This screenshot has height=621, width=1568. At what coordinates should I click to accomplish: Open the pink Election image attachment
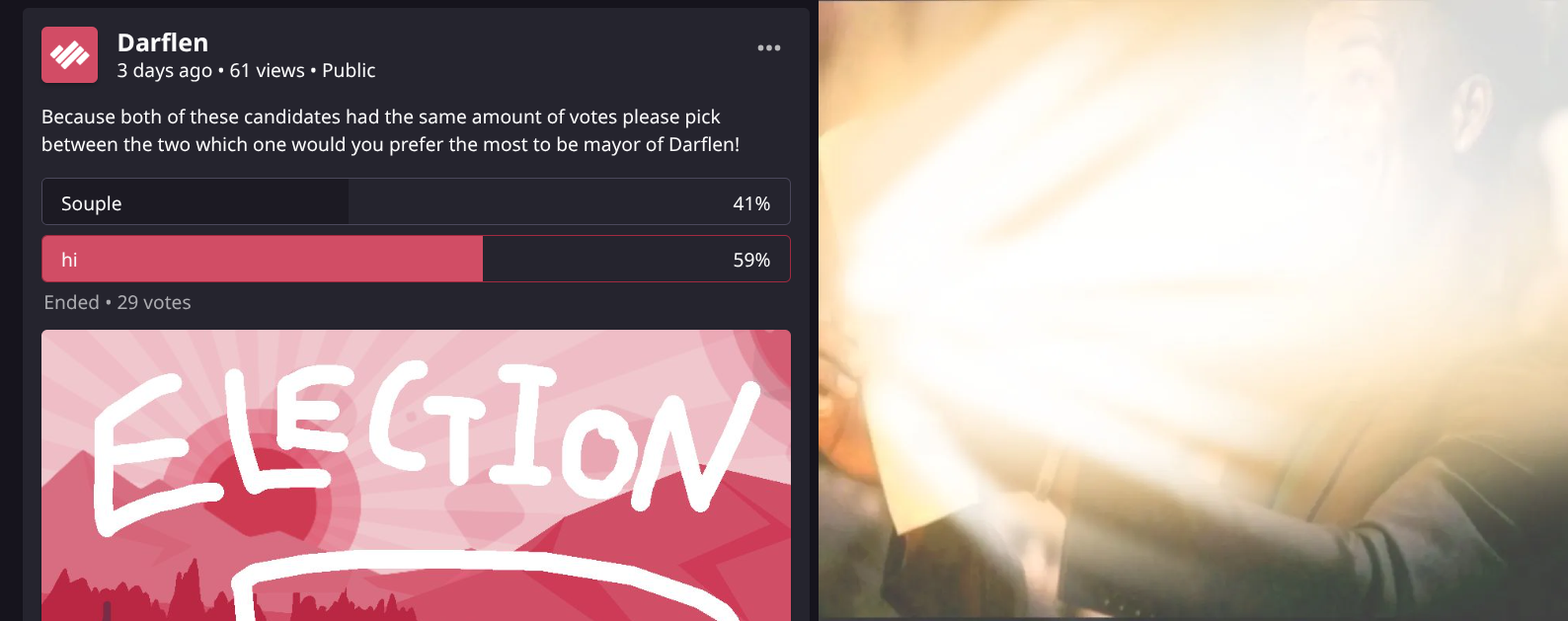pyautogui.click(x=416, y=476)
